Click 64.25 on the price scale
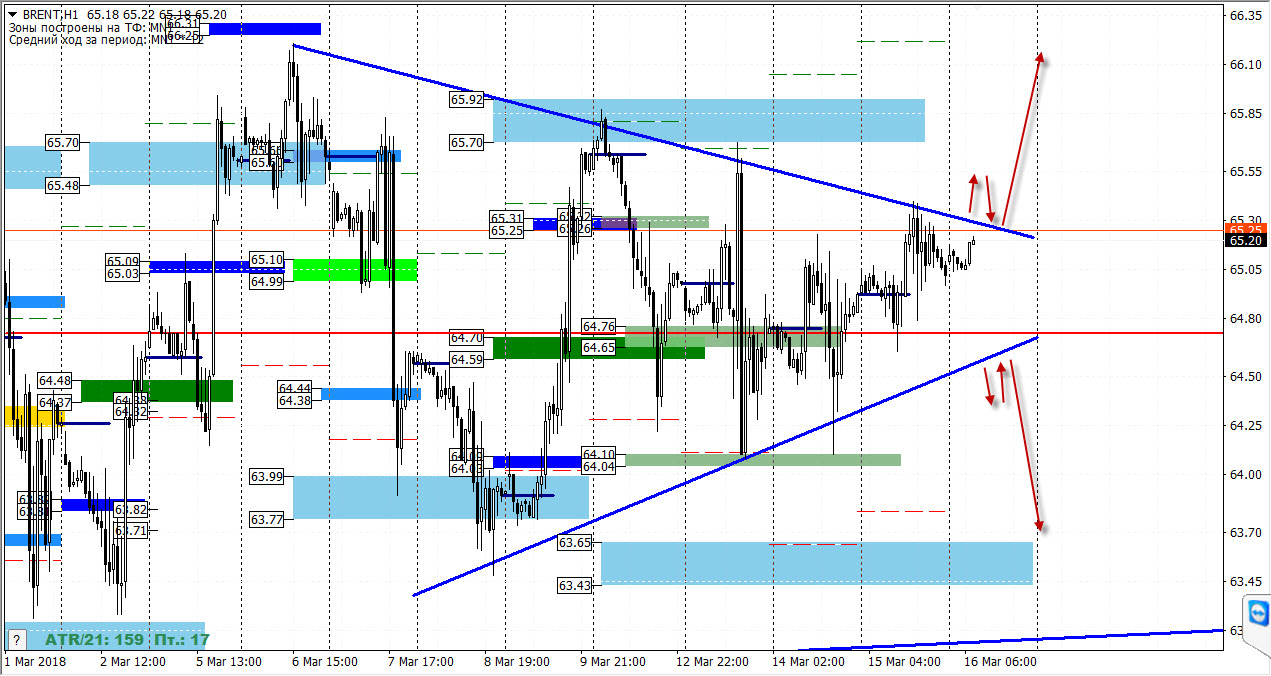Viewport: 1271px width, 676px height. (1246, 426)
